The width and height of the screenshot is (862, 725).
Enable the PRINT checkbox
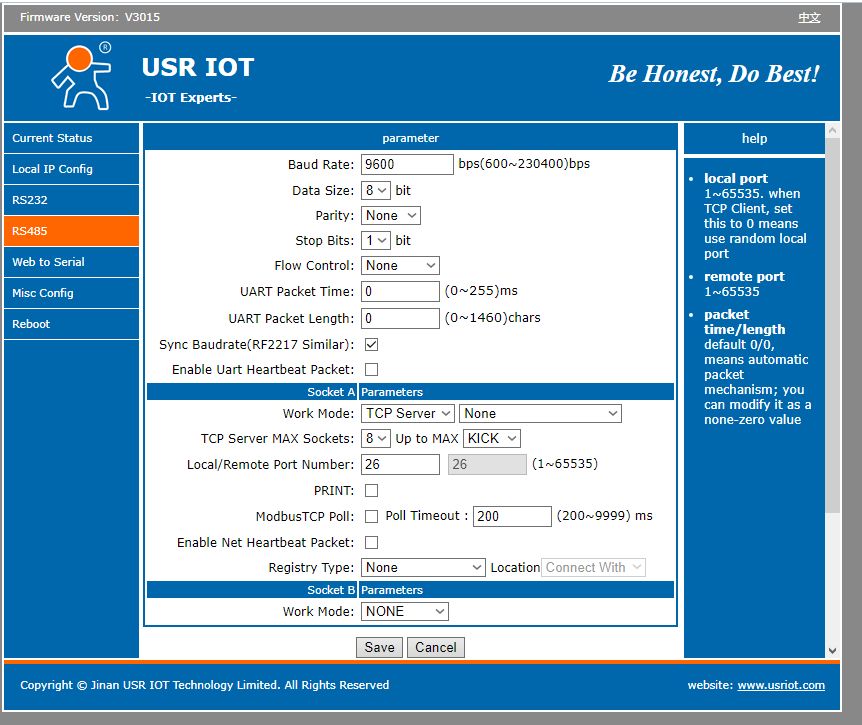tap(372, 490)
